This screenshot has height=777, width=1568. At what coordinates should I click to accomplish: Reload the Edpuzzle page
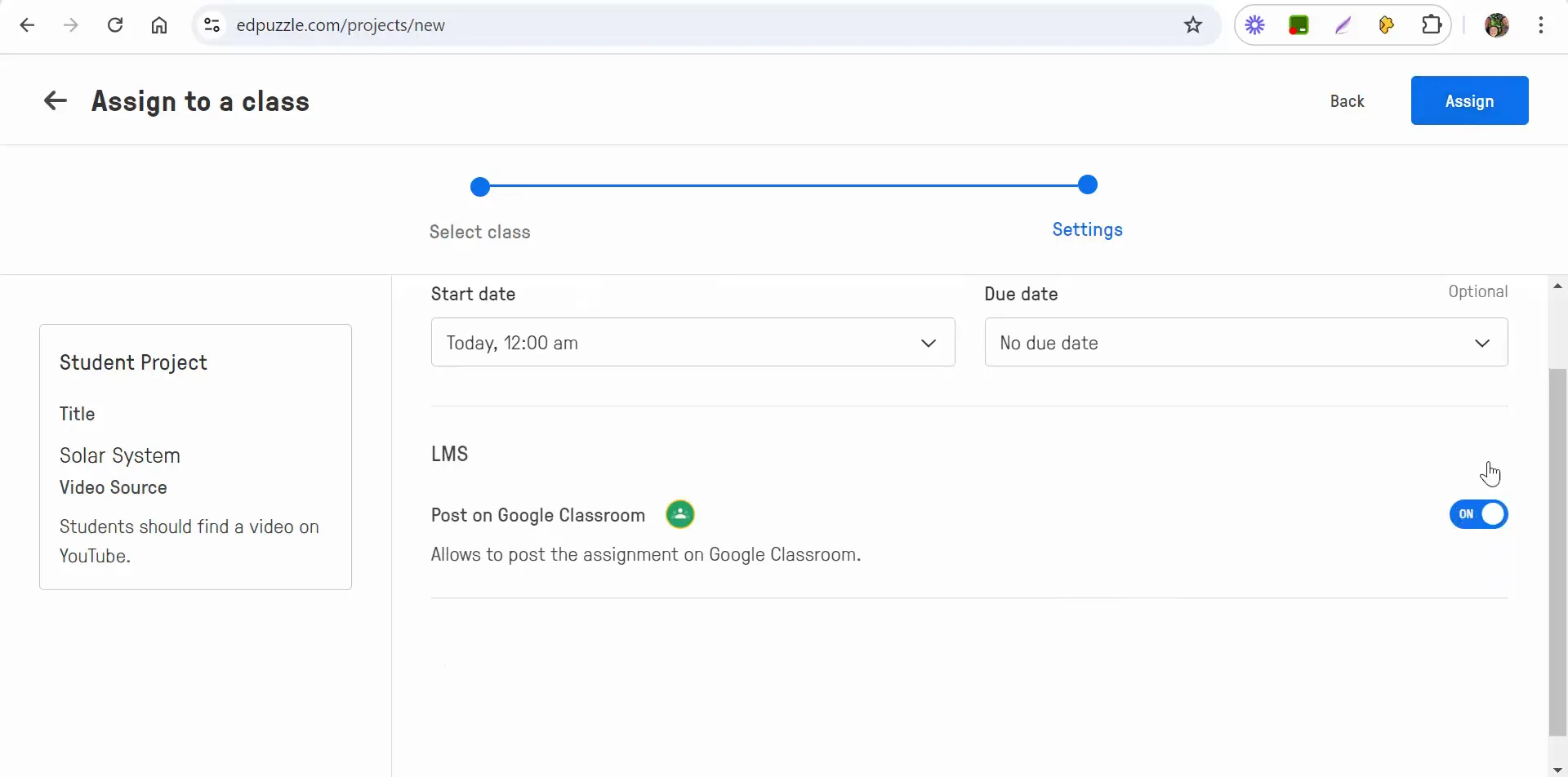coord(115,25)
